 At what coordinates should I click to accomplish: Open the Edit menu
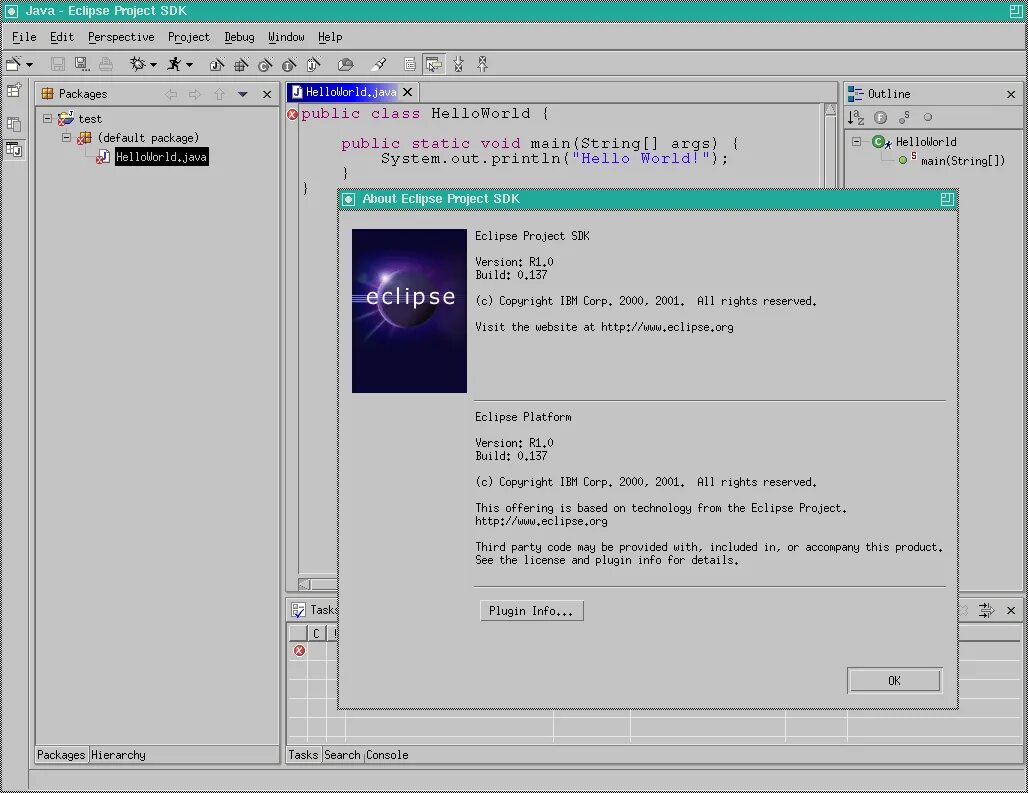62,37
